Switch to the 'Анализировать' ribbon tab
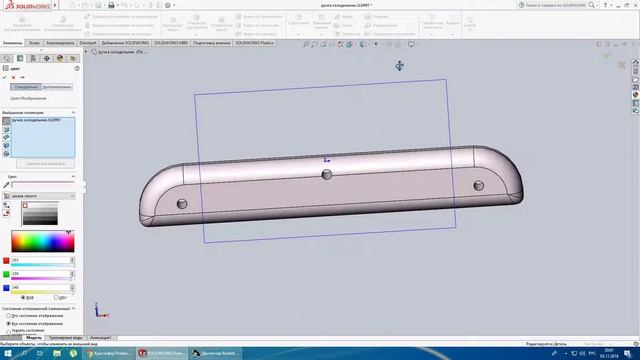The height and width of the screenshot is (360, 640). 60,43
